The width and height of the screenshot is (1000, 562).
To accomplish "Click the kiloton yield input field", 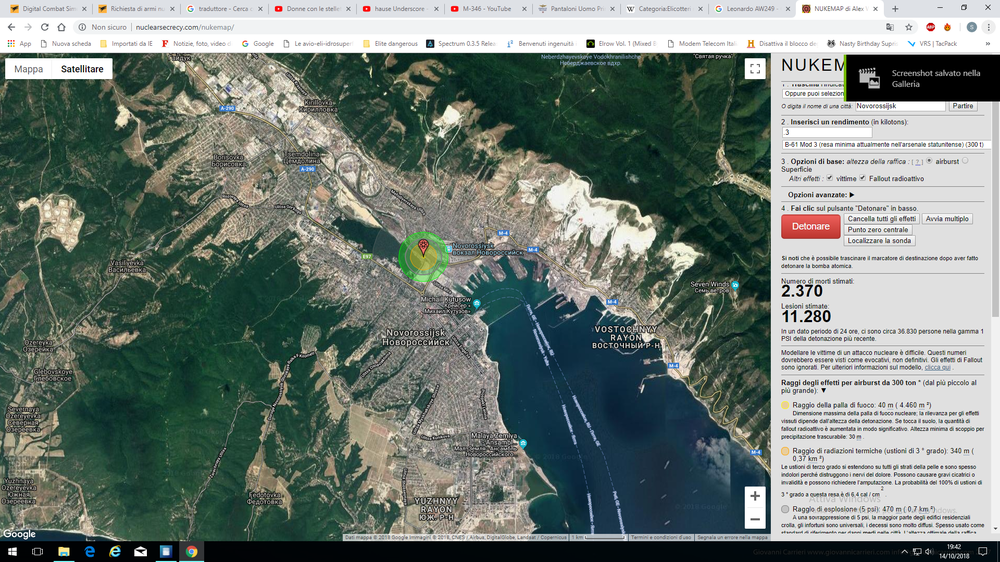I will click(827, 132).
